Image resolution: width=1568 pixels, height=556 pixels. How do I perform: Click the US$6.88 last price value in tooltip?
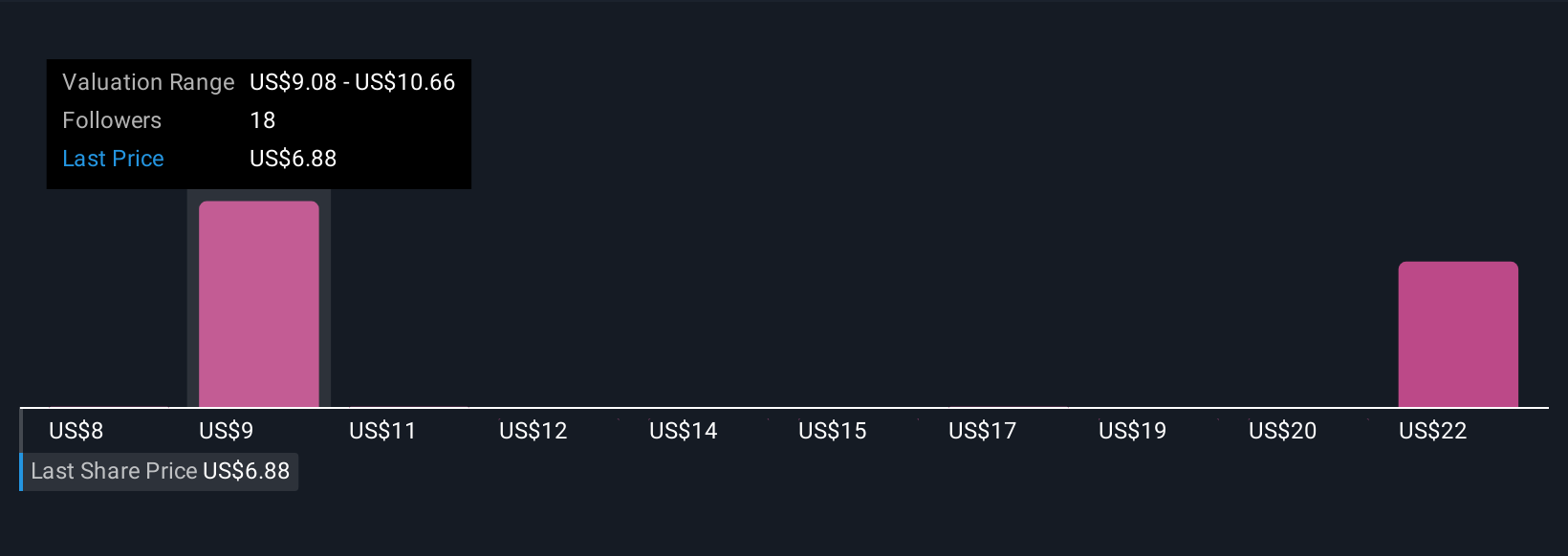[x=293, y=159]
